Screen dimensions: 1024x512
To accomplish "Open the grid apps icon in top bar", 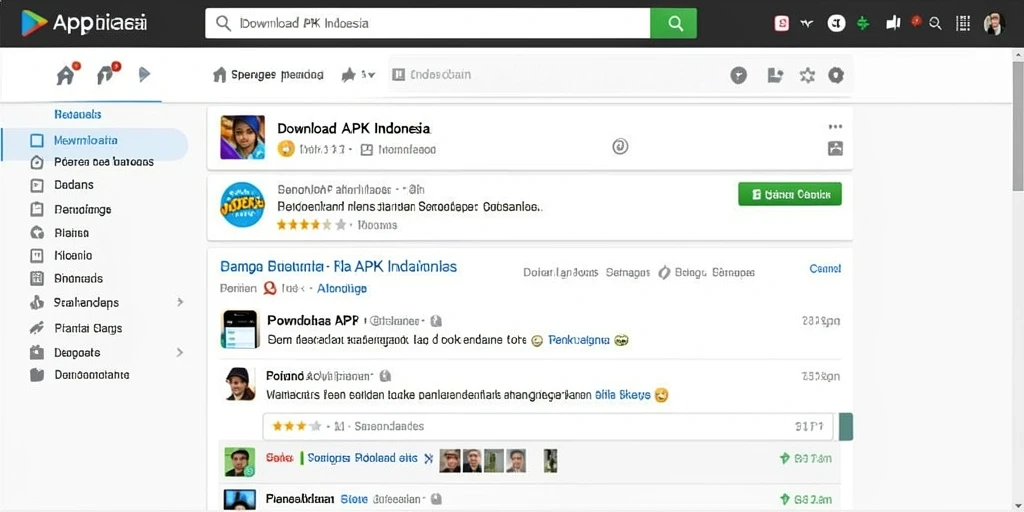I will pos(963,24).
